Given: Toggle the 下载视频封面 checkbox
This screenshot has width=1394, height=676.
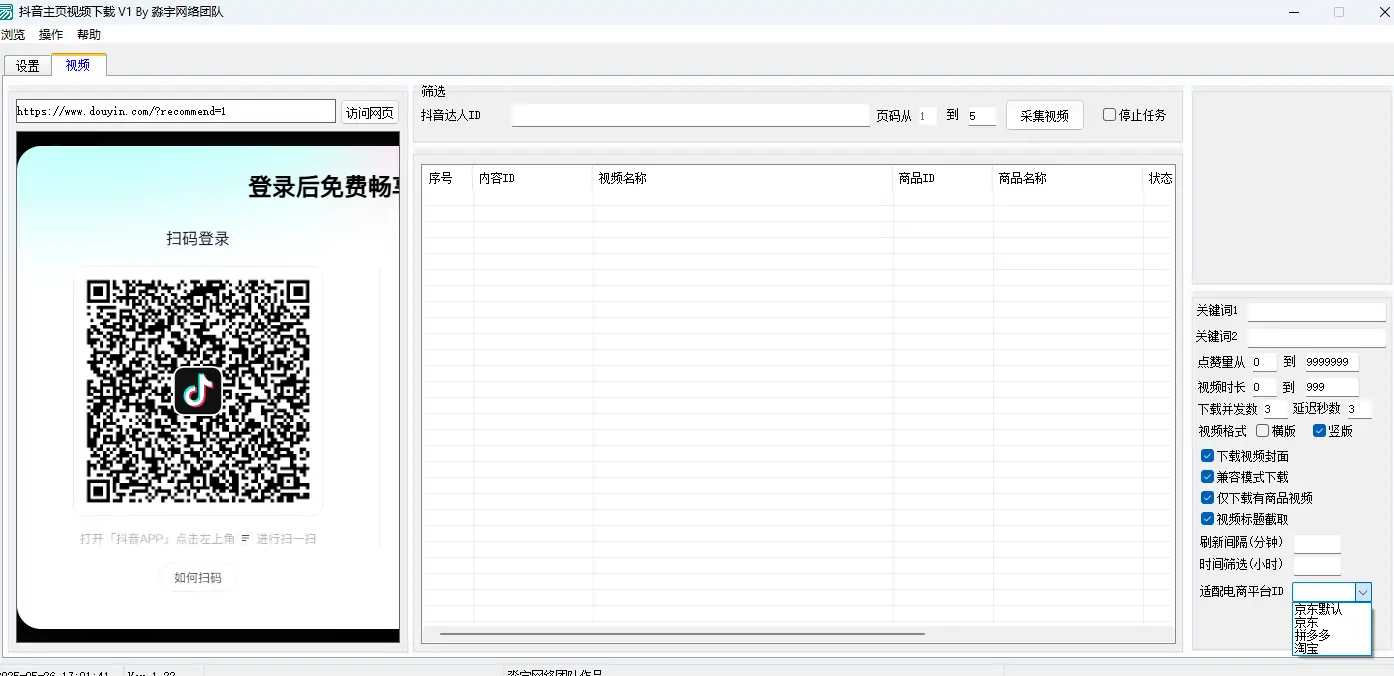Looking at the screenshot, I should pos(1207,456).
